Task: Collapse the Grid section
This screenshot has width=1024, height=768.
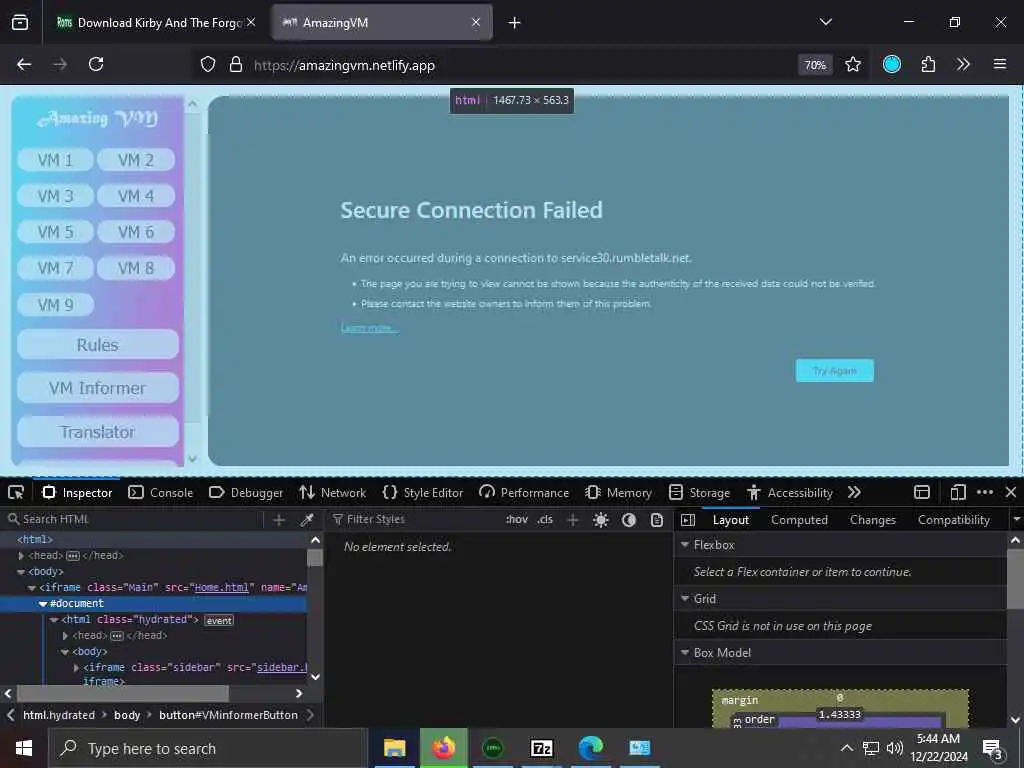Action: pos(685,598)
